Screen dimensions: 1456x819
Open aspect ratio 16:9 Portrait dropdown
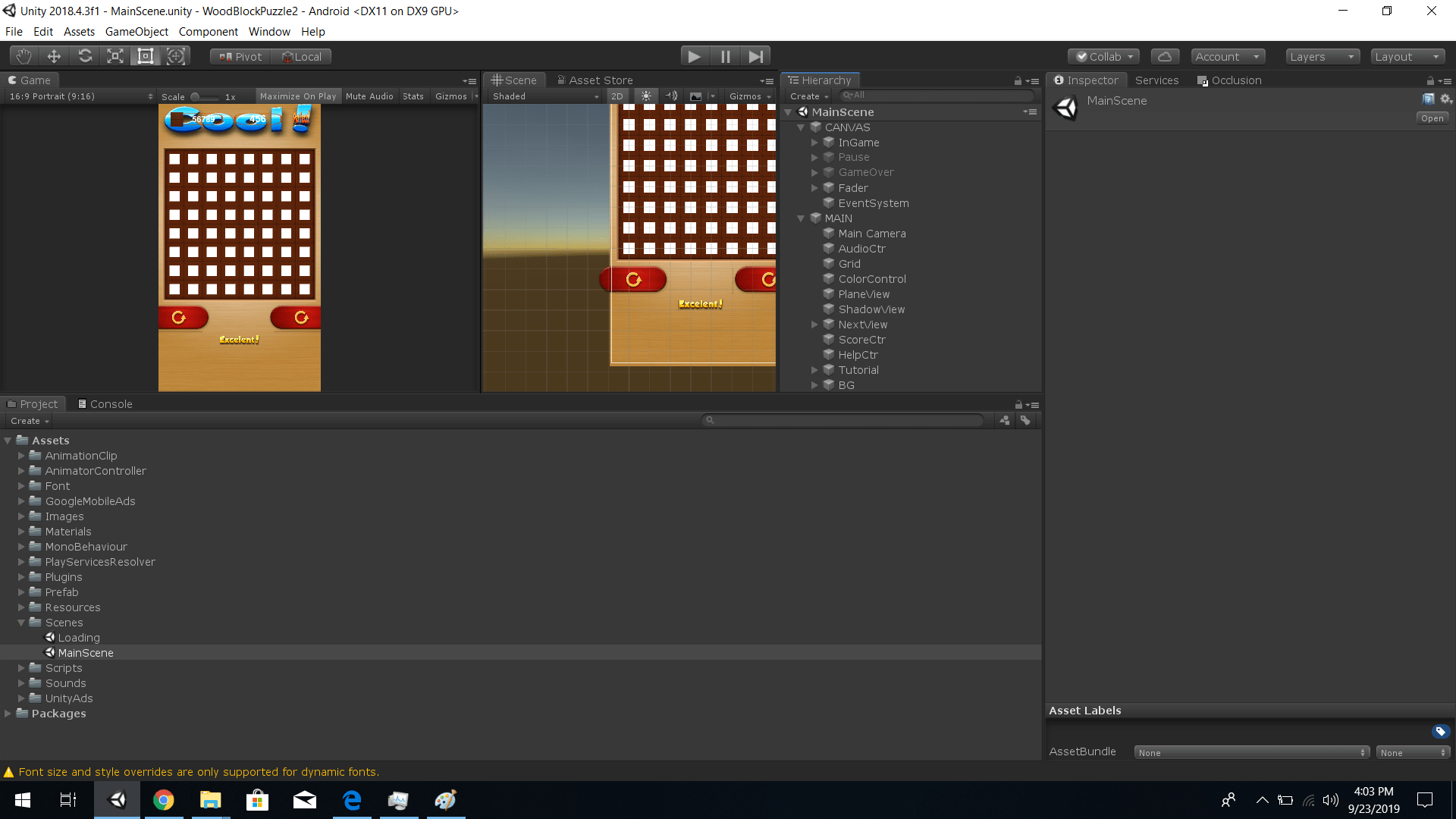click(80, 96)
